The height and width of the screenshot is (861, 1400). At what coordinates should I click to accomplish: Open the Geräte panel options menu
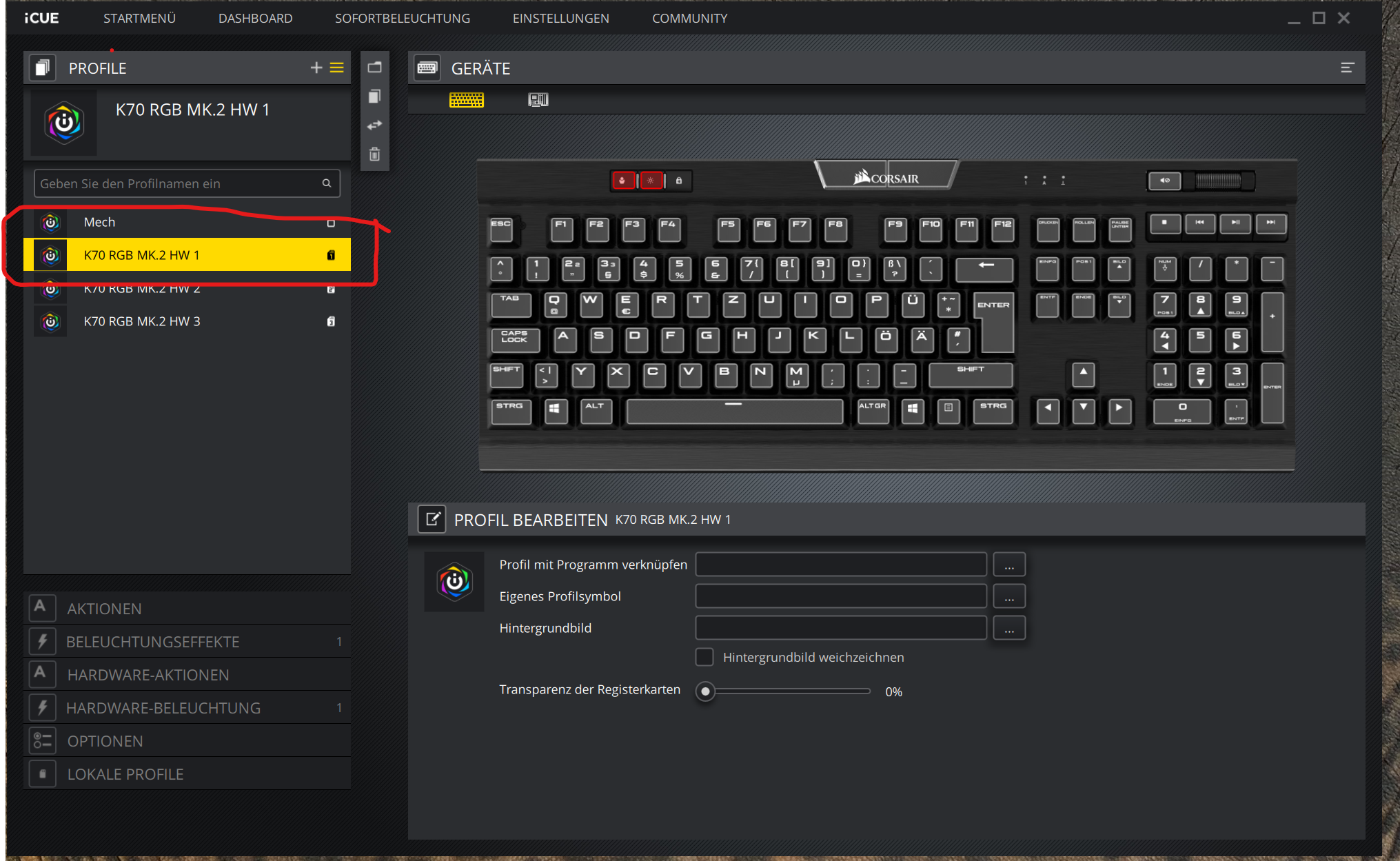tap(1347, 68)
